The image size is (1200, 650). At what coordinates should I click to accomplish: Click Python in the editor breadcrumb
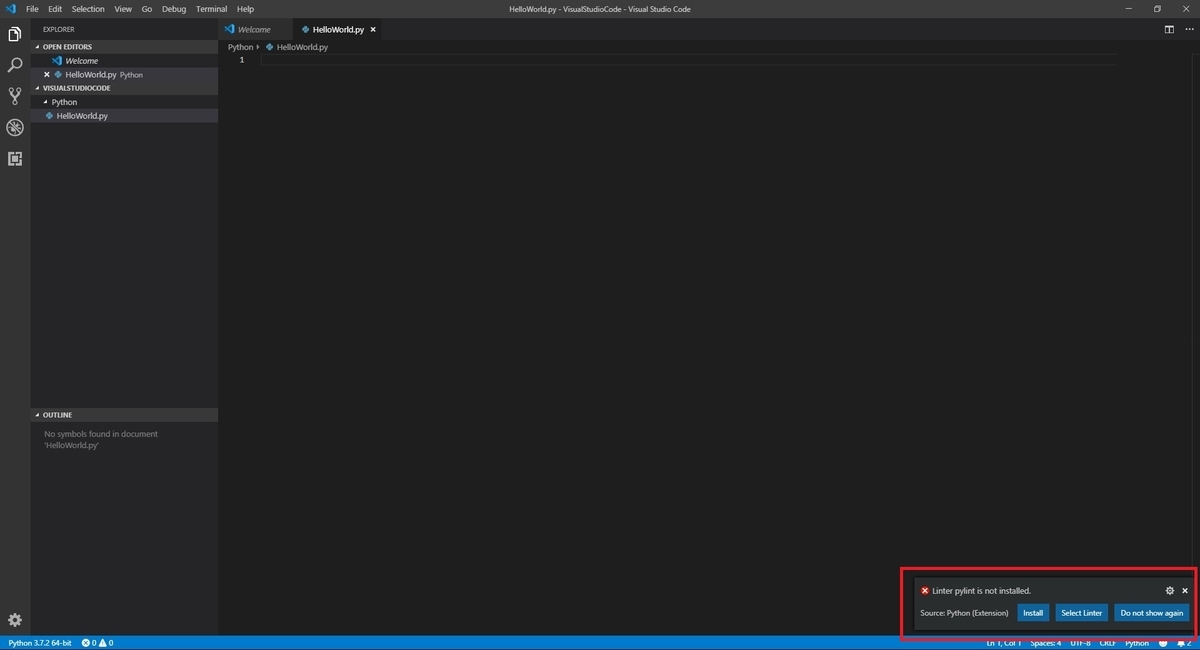tap(240, 47)
